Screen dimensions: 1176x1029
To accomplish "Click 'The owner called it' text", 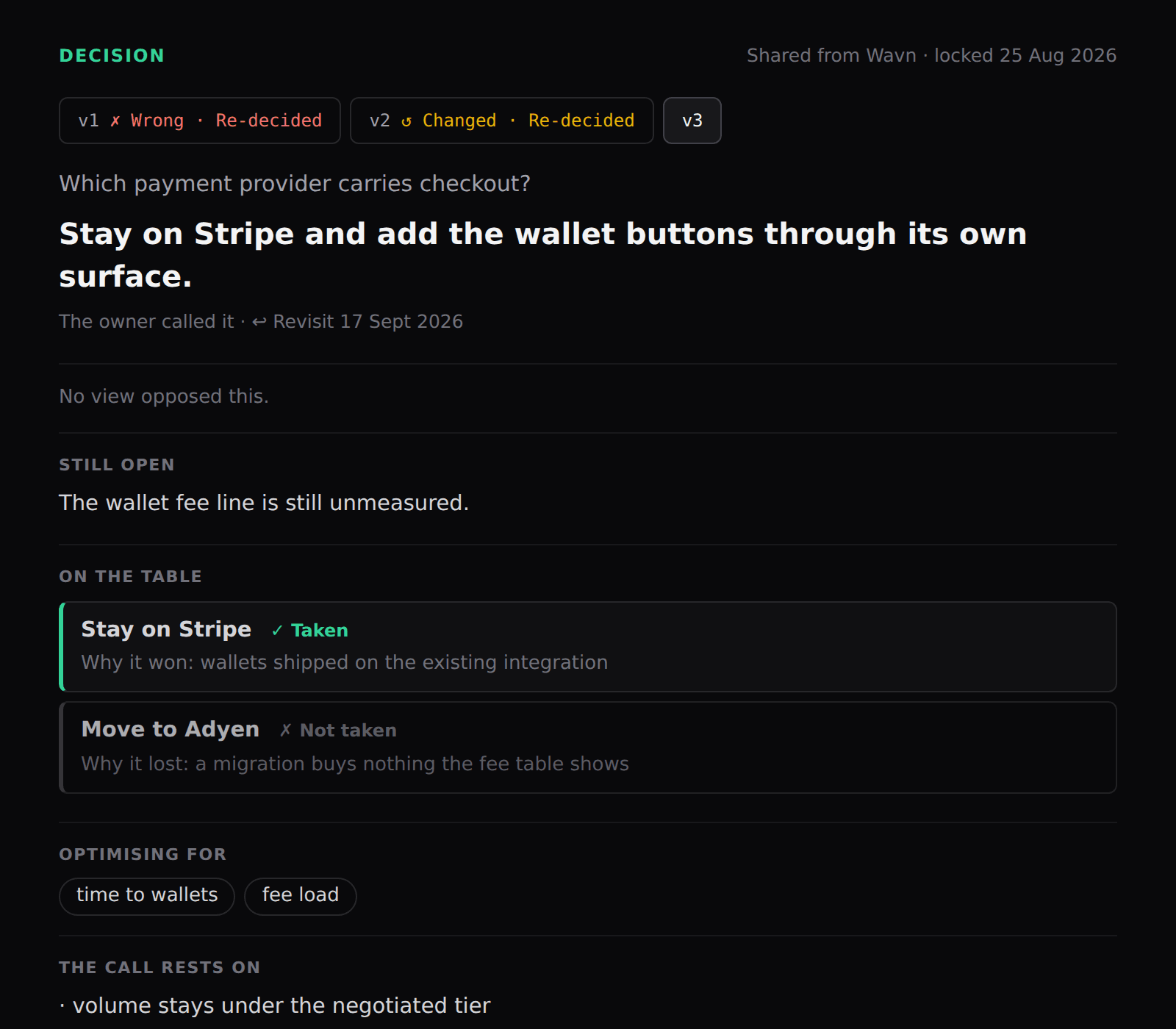I will pos(146,322).
